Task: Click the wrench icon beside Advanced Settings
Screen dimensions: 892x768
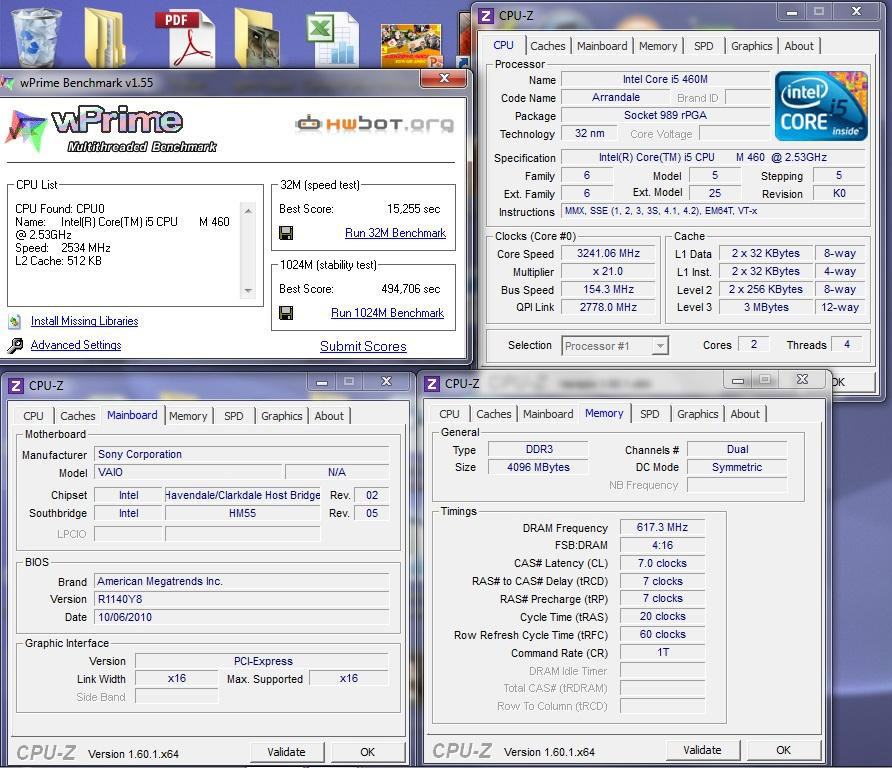Action: (15, 346)
